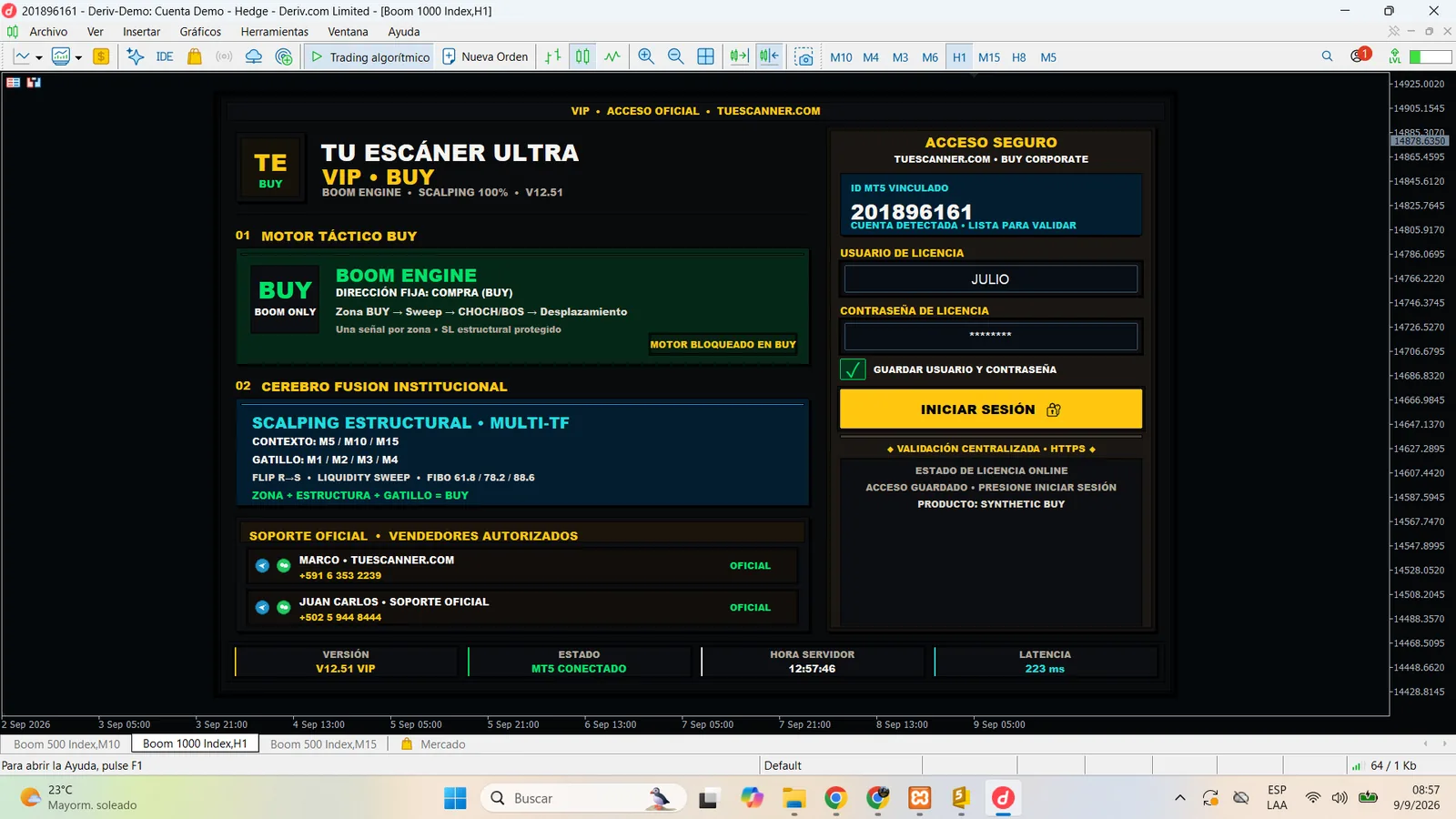
Task: Open the Gráficos menu
Action: click(200, 32)
